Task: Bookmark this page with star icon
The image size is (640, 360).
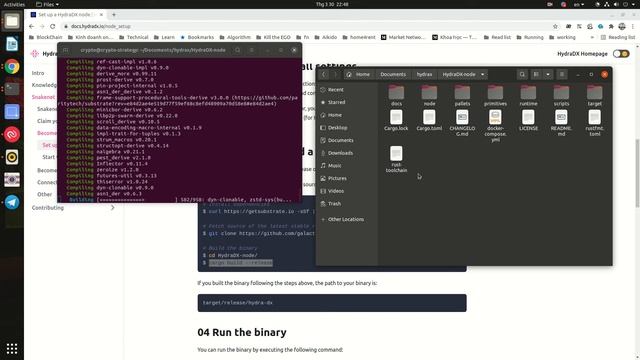Action: (555, 26)
